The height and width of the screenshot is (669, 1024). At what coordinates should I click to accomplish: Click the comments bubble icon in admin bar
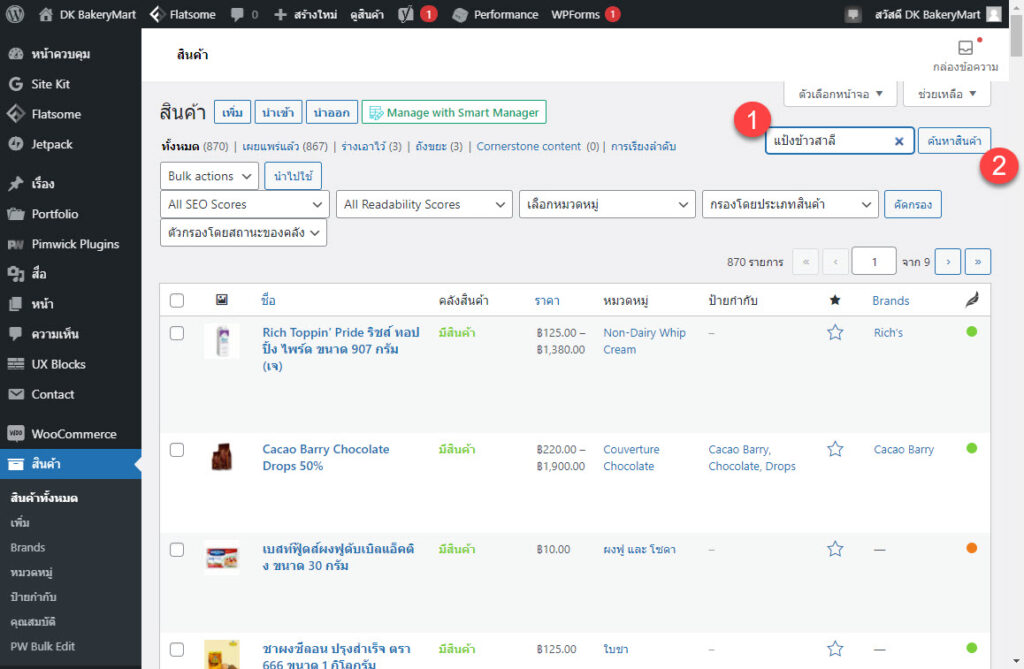click(237, 14)
